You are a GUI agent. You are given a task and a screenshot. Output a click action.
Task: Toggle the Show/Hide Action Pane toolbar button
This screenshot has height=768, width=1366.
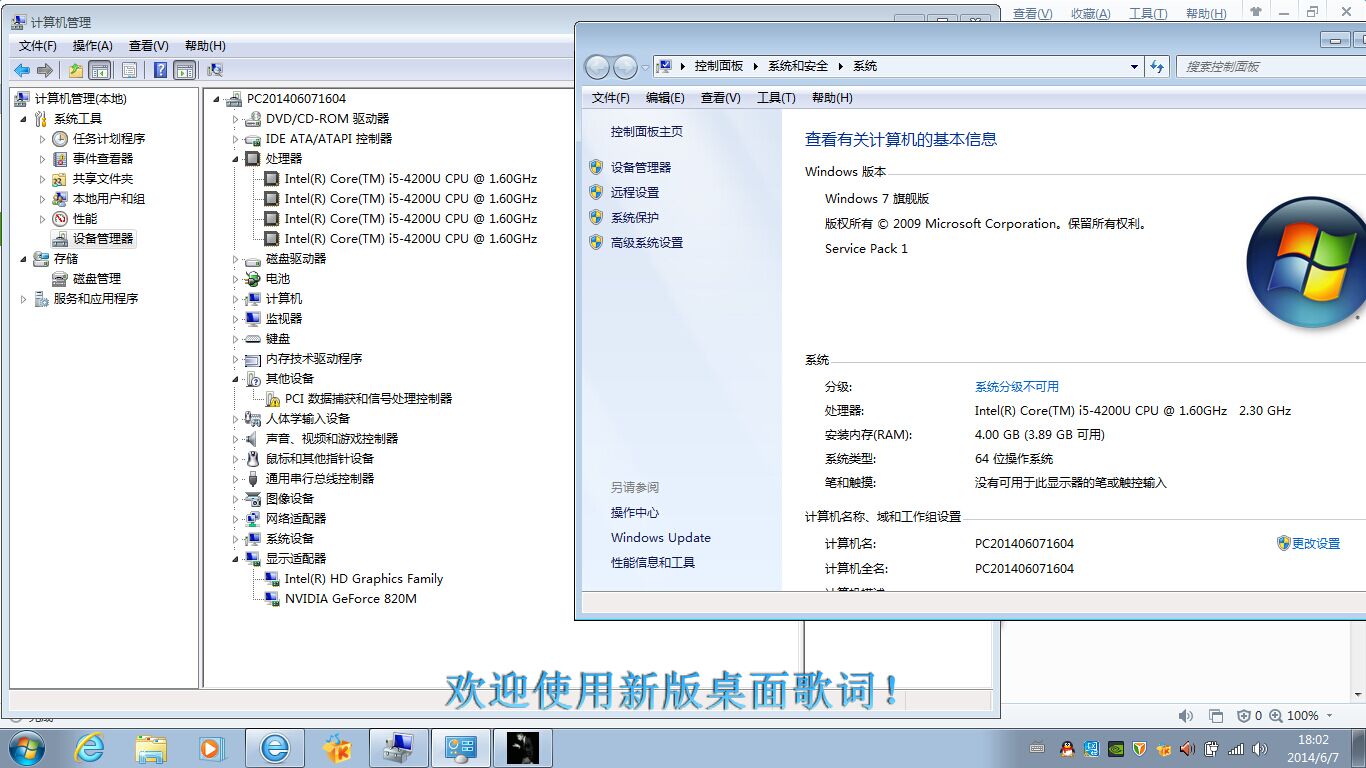pyautogui.click(x=184, y=70)
